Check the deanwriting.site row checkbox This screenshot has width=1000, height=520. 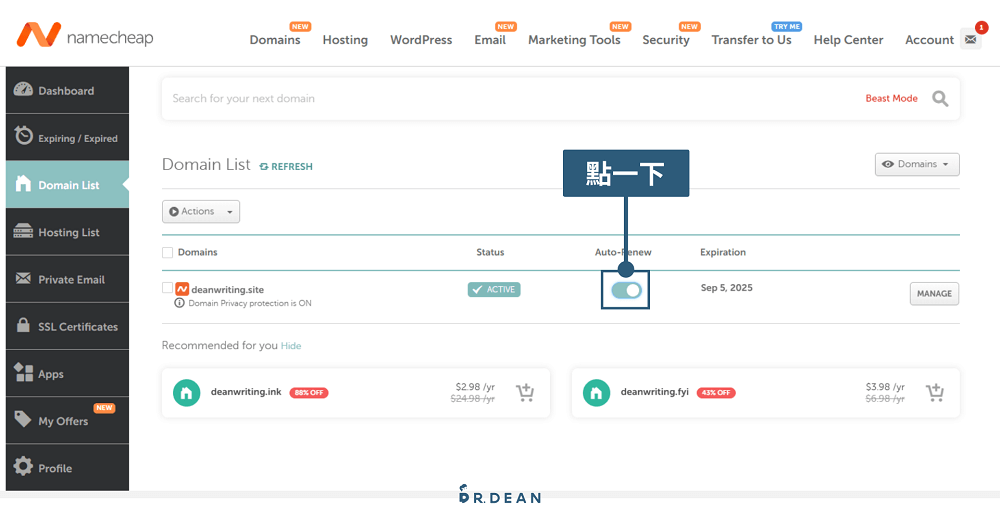(x=167, y=288)
